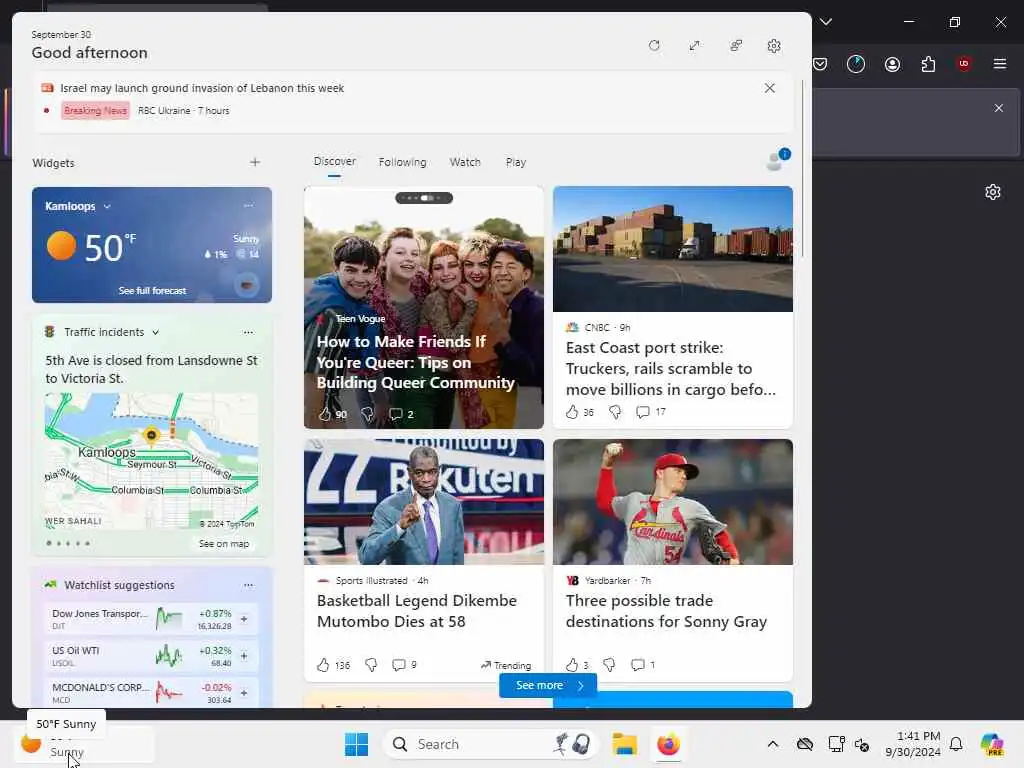Click the weather widget button on taskbar

click(85, 744)
